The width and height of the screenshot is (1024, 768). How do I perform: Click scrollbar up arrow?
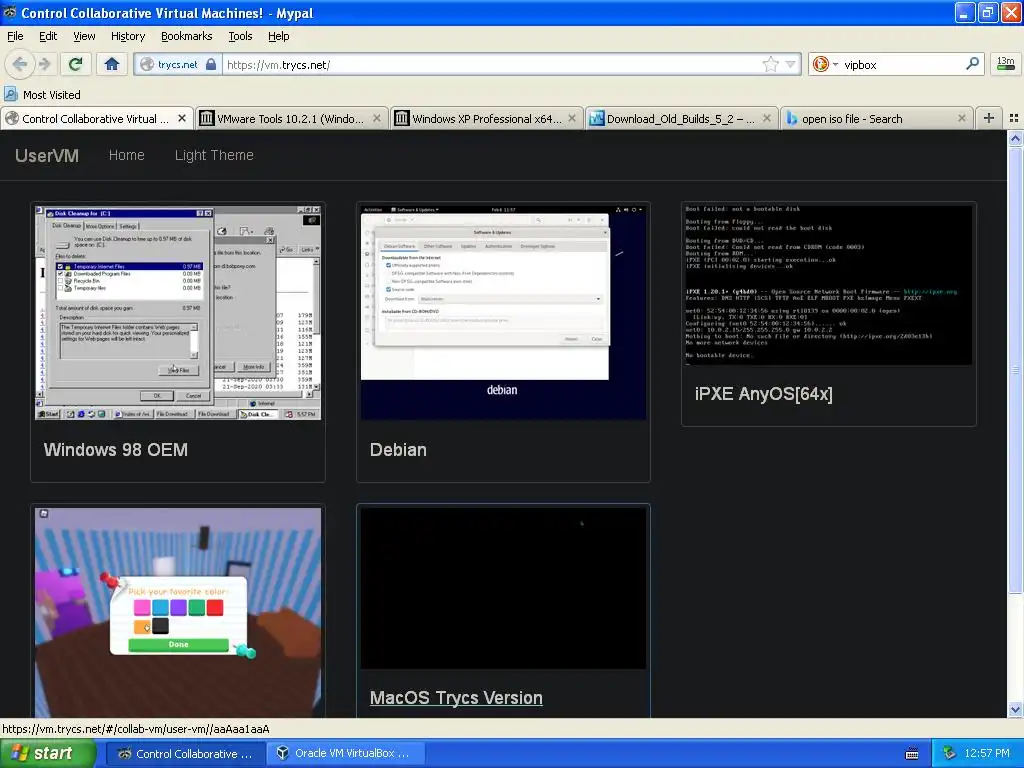click(x=1015, y=138)
